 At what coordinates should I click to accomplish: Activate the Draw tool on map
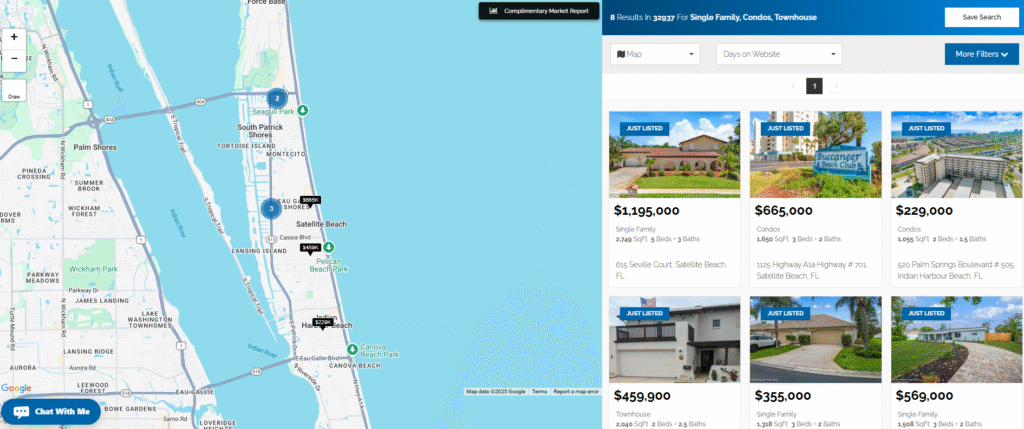click(x=14, y=91)
